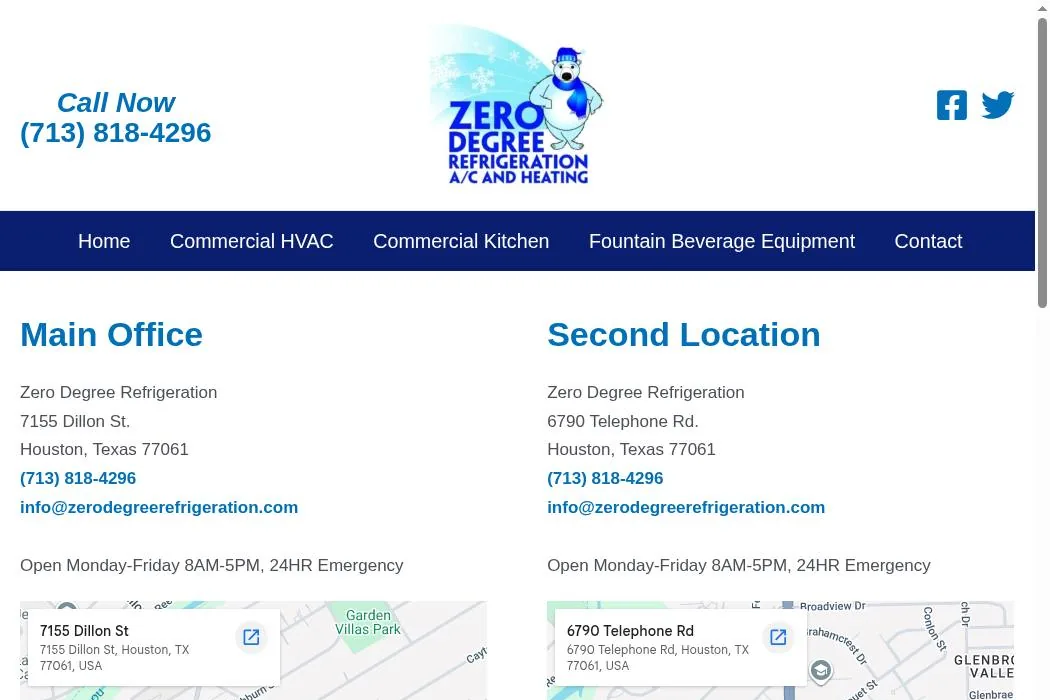1050x700 pixels.
Task: Click 'Zero Degree Refrigeration' name under Main Office
Action: [119, 393]
